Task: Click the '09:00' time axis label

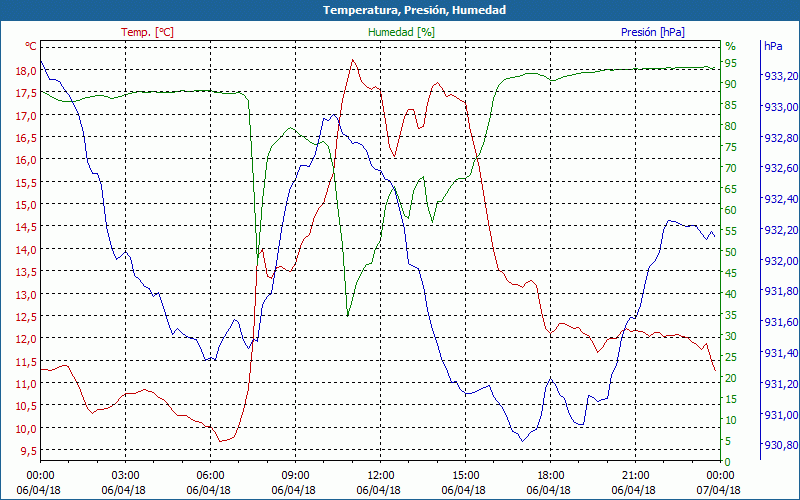Action: (295, 475)
